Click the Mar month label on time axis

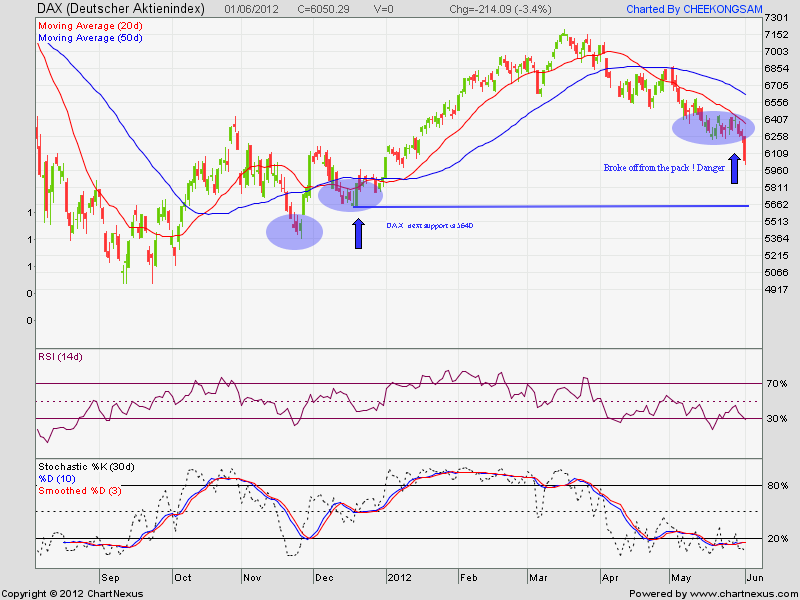pyautogui.click(x=538, y=578)
